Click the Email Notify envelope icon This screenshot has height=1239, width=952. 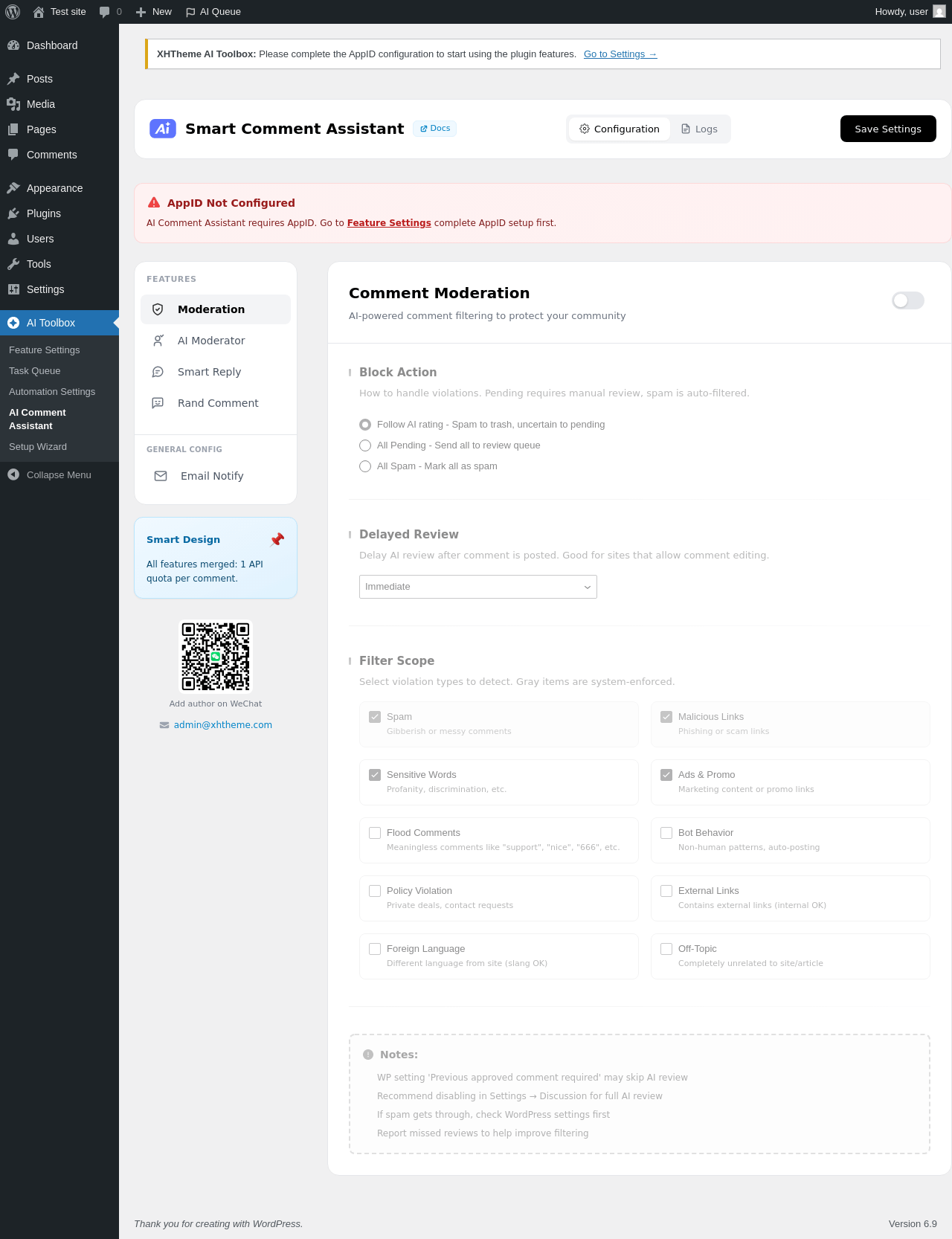pyautogui.click(x=161, y=476)
